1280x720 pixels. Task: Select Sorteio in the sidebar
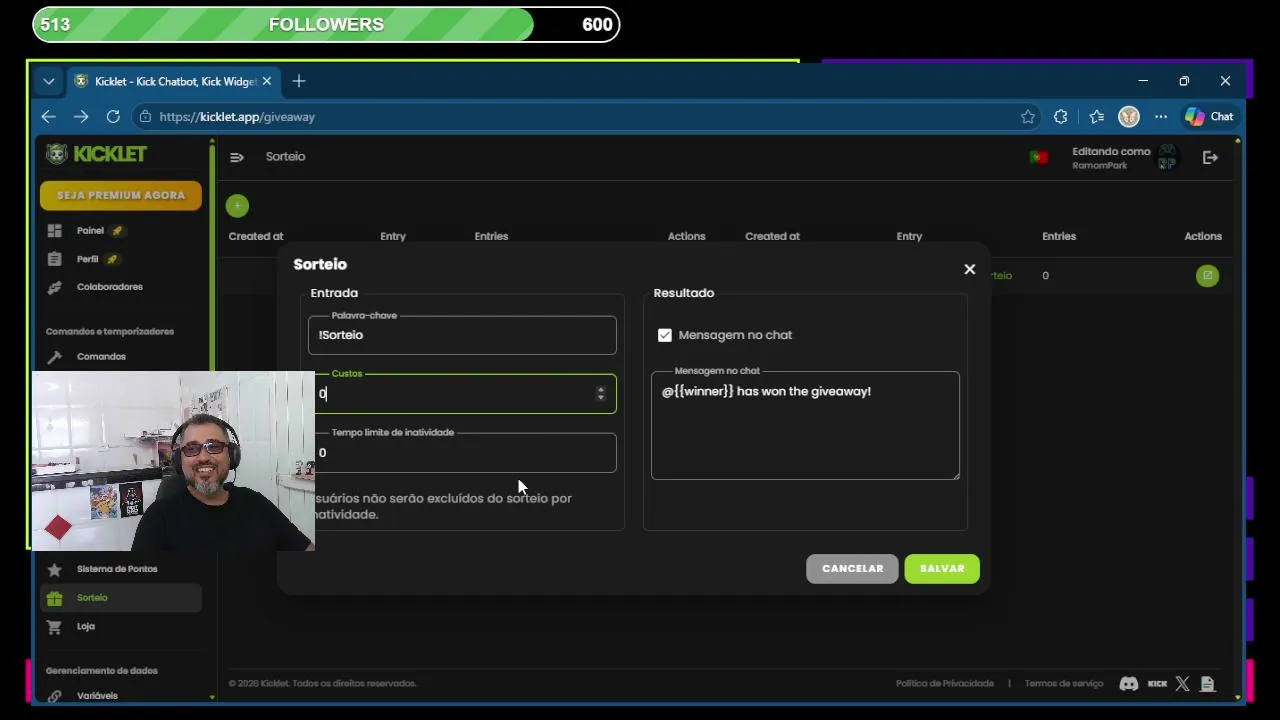121,598
